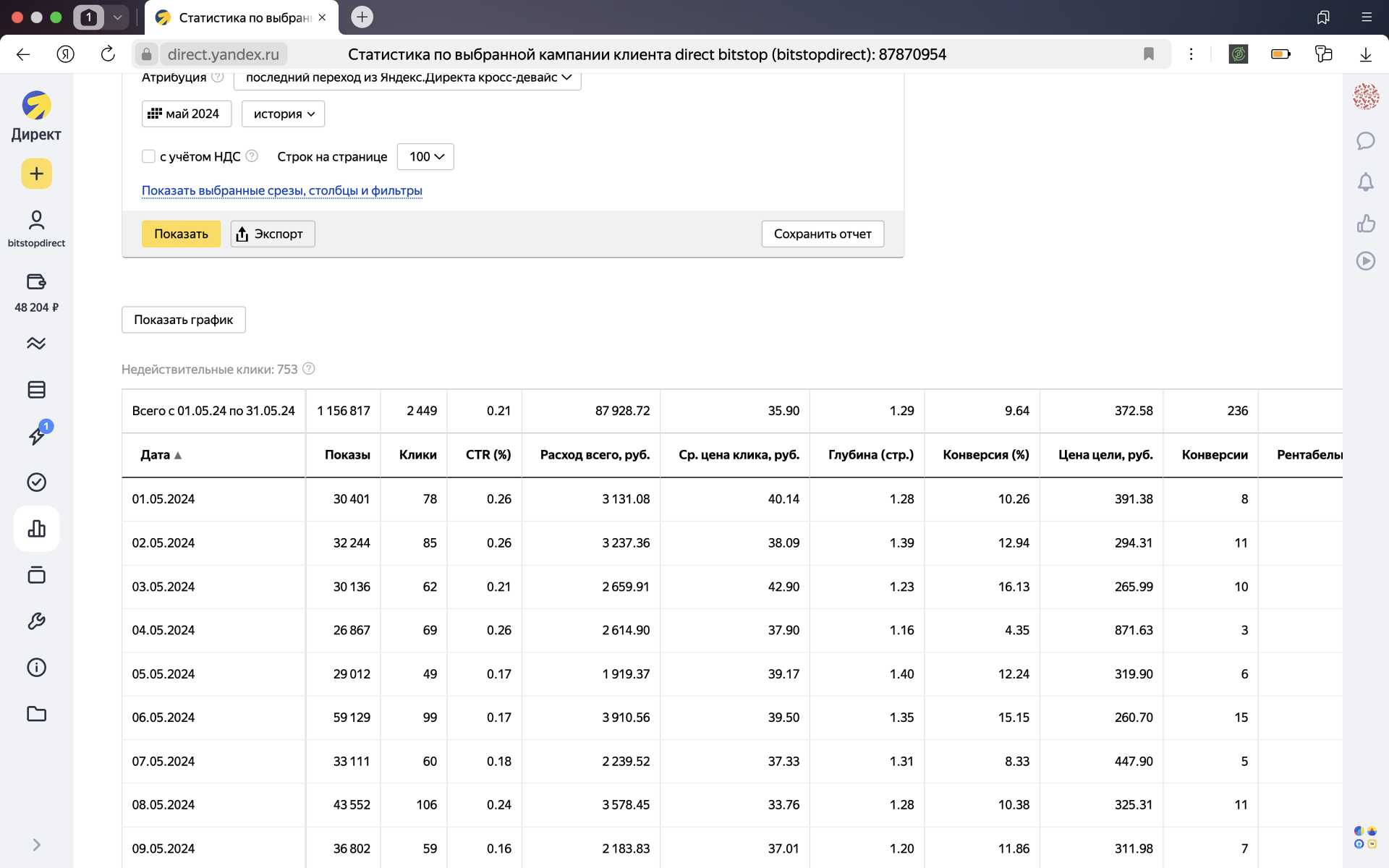Open the wallet balance icon
Image resolution: width=1389 pixels, height=868 pixels.
(x=36, y=282)
